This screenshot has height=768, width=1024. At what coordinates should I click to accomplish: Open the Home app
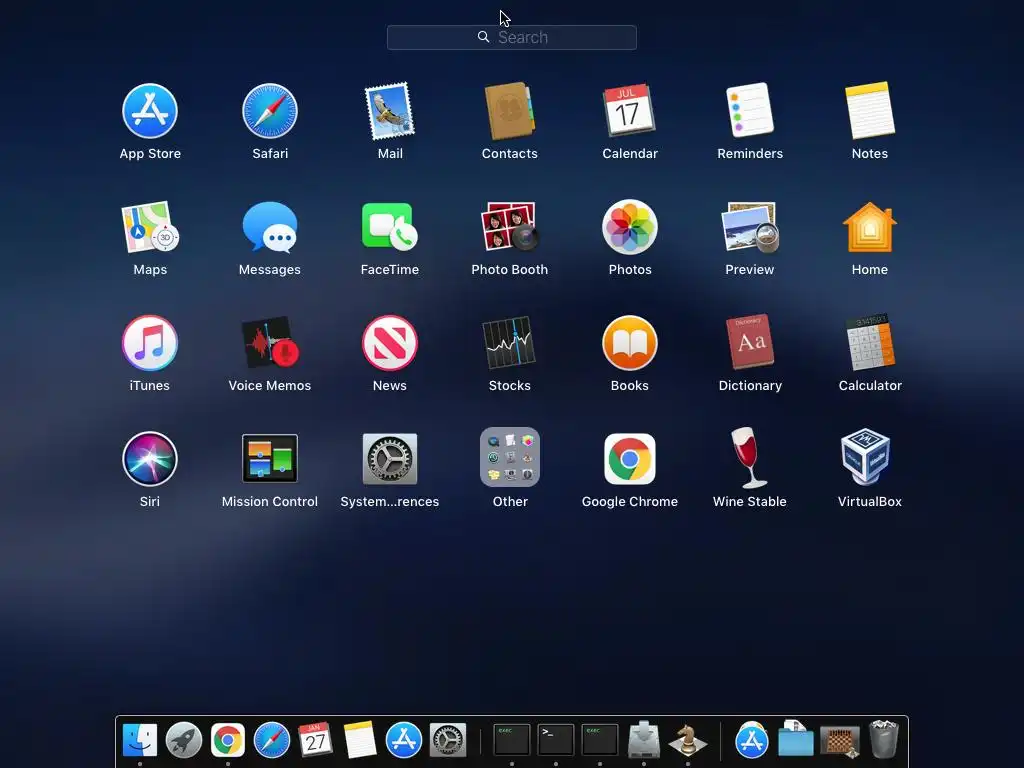coord(870,227)
